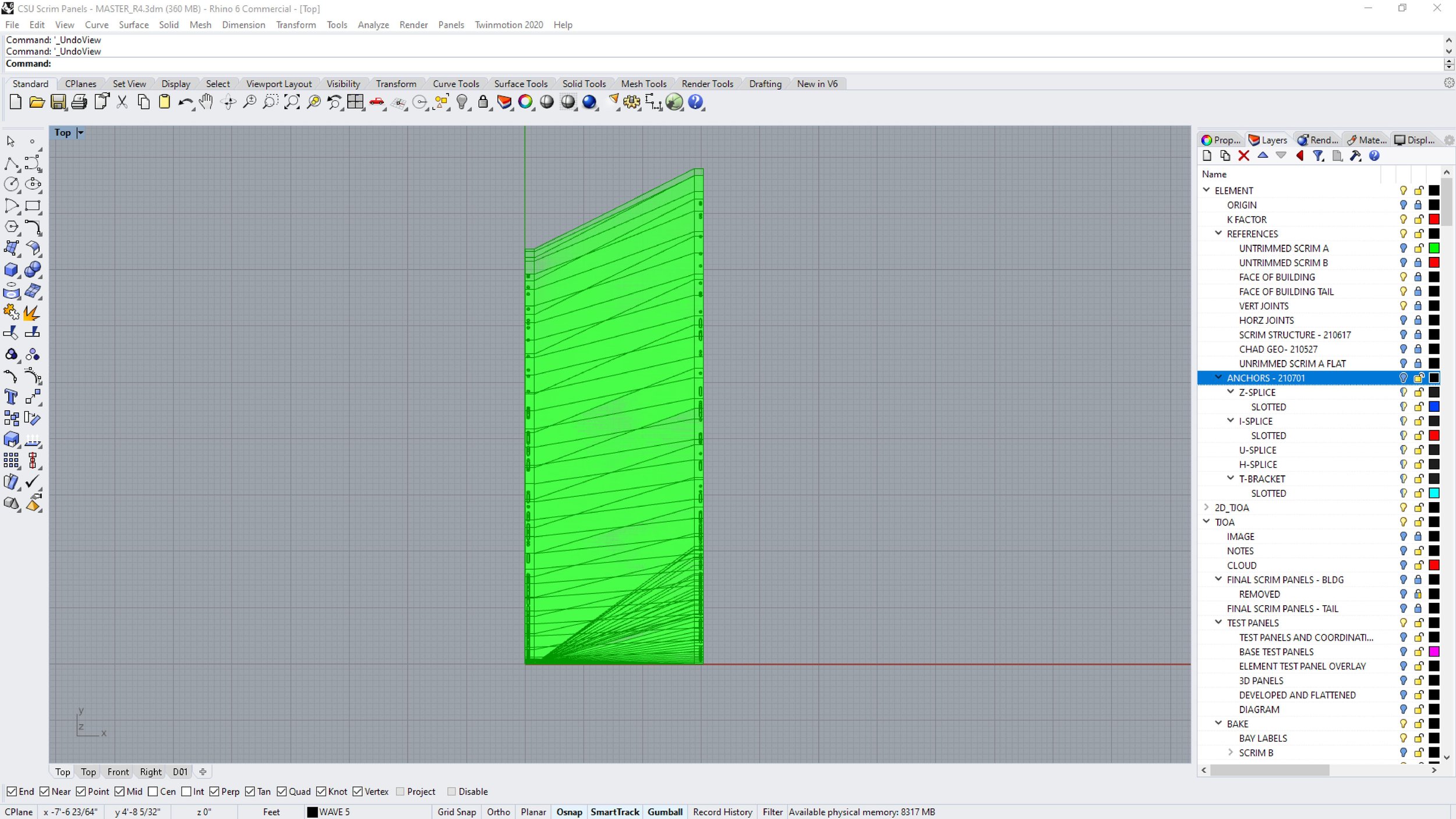Click the New file icon in Standard toolbar
Image resolution: width=1456 pixels, height=819 pixels.
pos(16,102)
